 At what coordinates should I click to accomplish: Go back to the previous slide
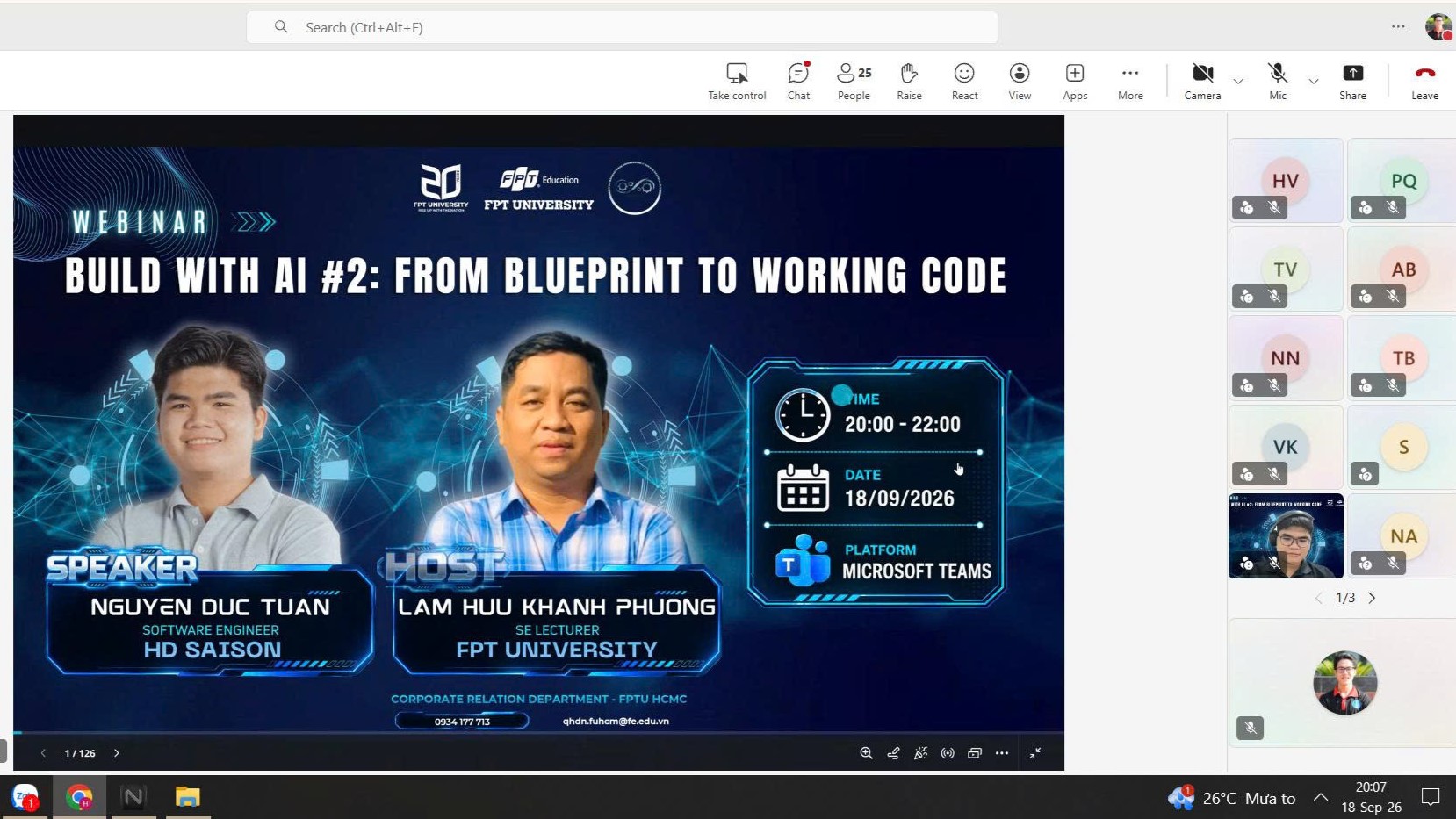click(x=43, y=753)
